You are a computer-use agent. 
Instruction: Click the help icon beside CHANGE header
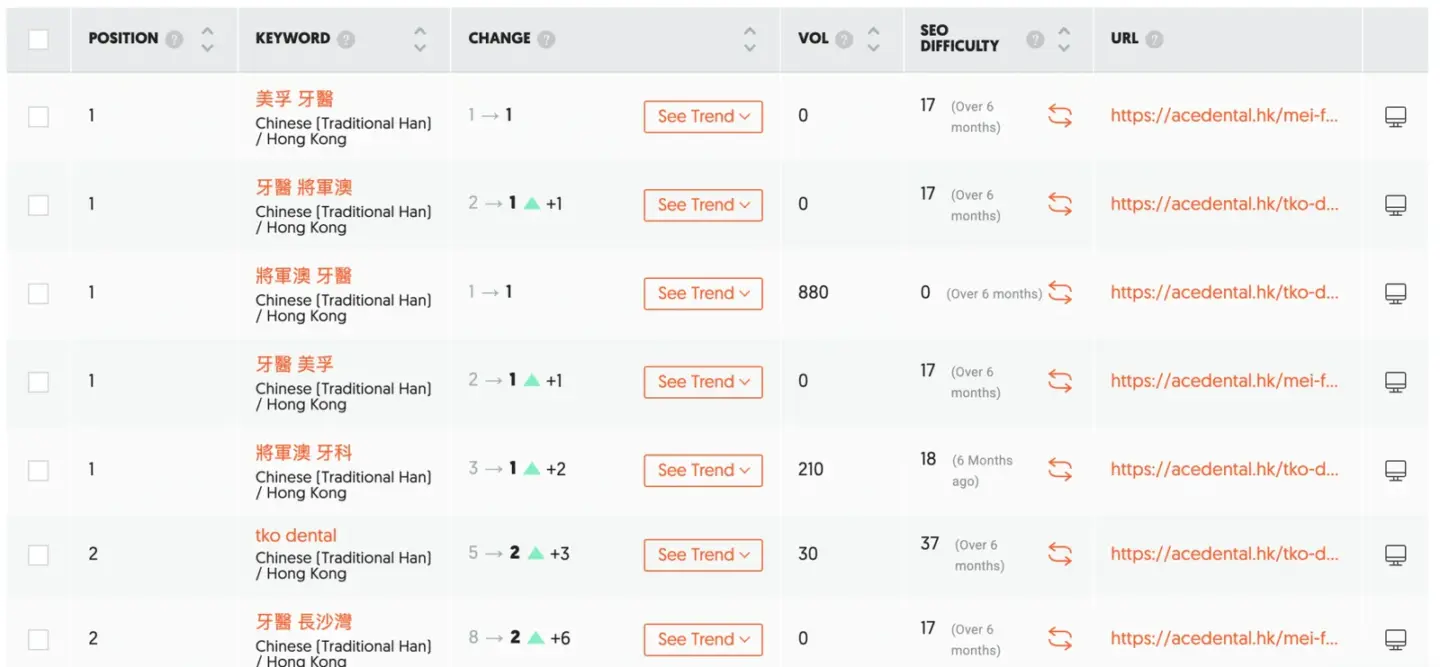(x=546, y=39)
